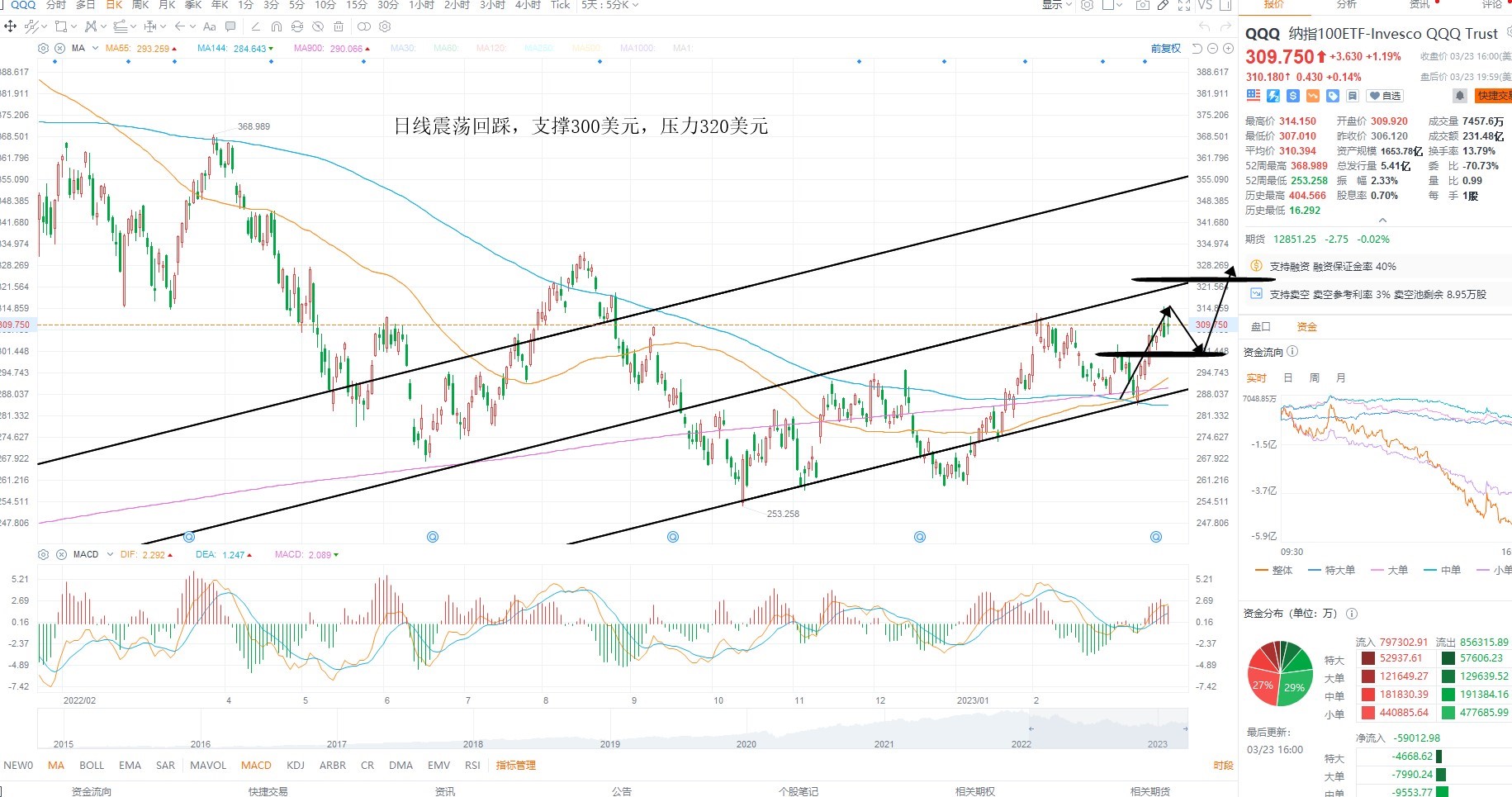Click the pencil draw icon in top bar
Screen dimensions: 1512x797
(1163, 5)
